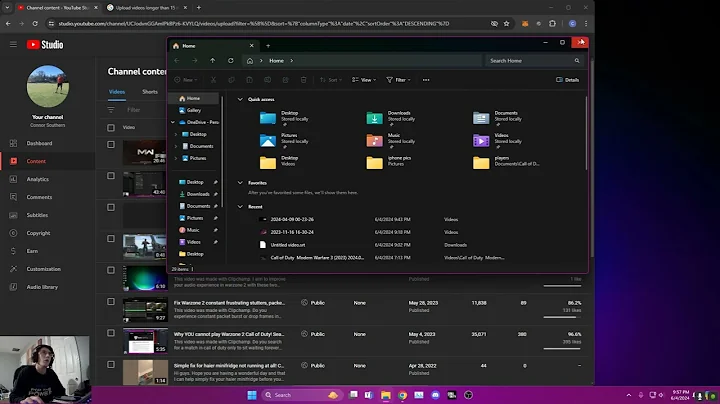This screenshot has width=720, height=404.
Task: Open the Why YOU cannot play Warzone 2 title
Action: [x=229, y=334]
